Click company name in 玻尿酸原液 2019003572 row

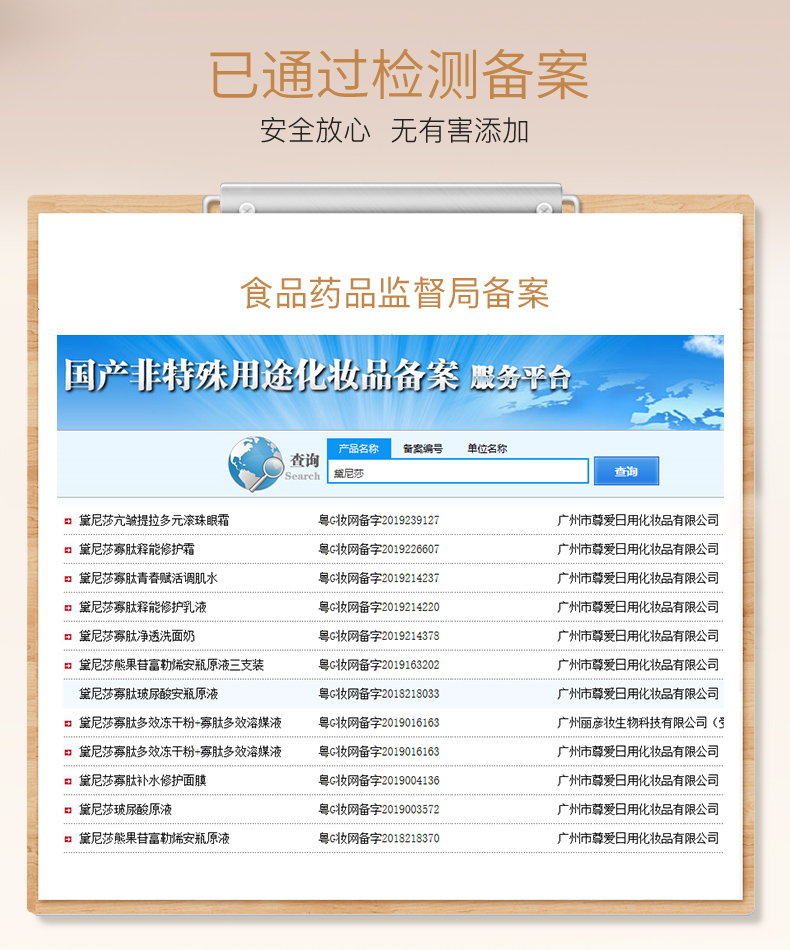[x=638, y=809]
